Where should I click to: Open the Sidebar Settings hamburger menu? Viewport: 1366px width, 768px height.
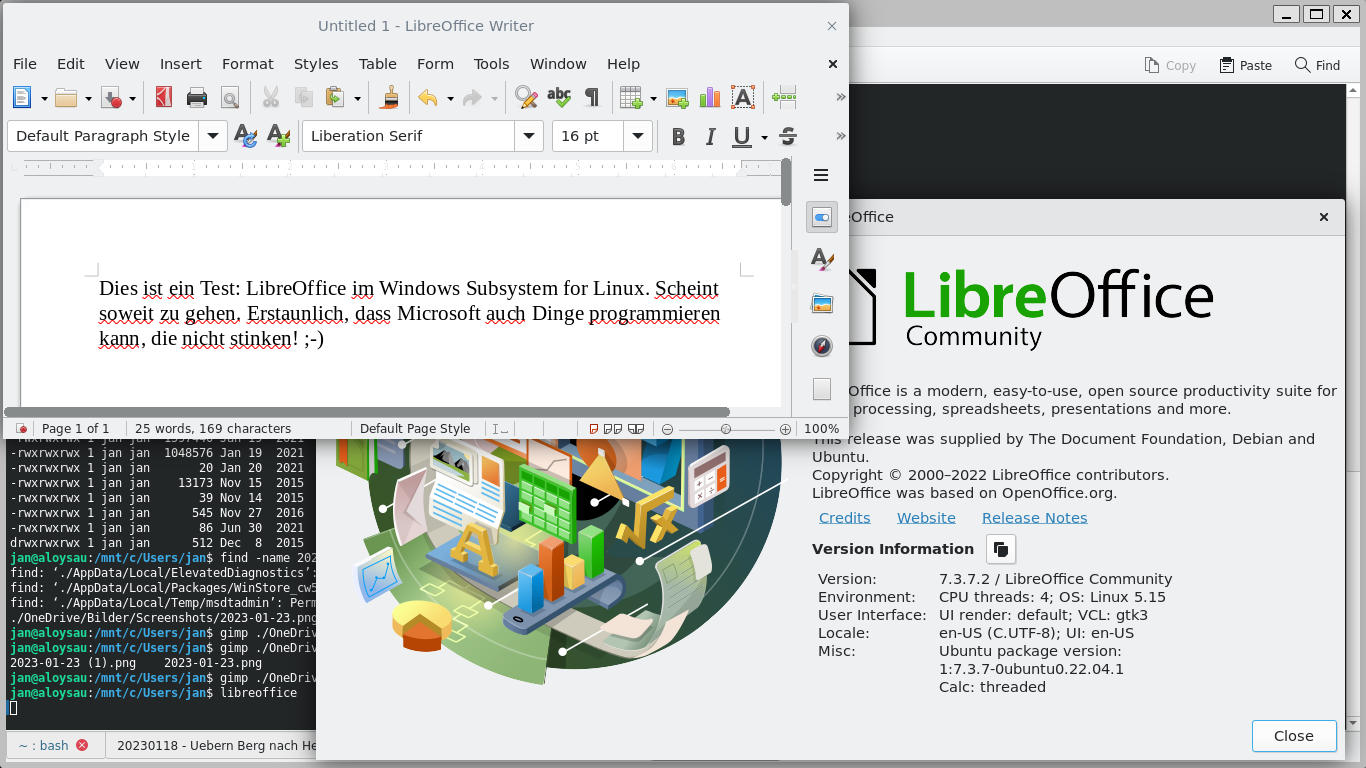point(821,175)
